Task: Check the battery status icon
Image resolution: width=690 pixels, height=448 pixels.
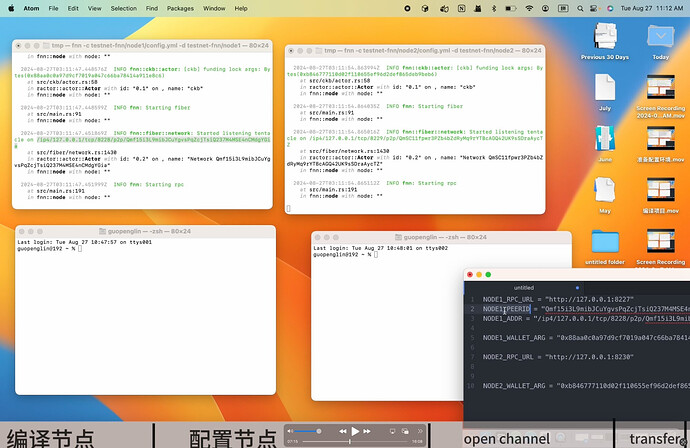Action: (x=510, y=8)
